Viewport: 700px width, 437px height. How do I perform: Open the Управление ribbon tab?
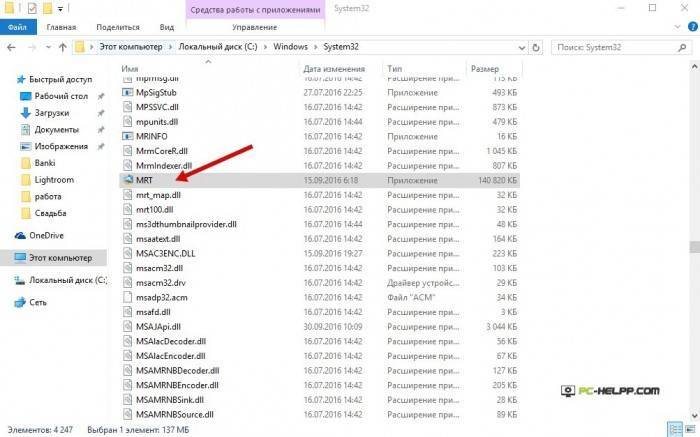(x=254, y=27)
